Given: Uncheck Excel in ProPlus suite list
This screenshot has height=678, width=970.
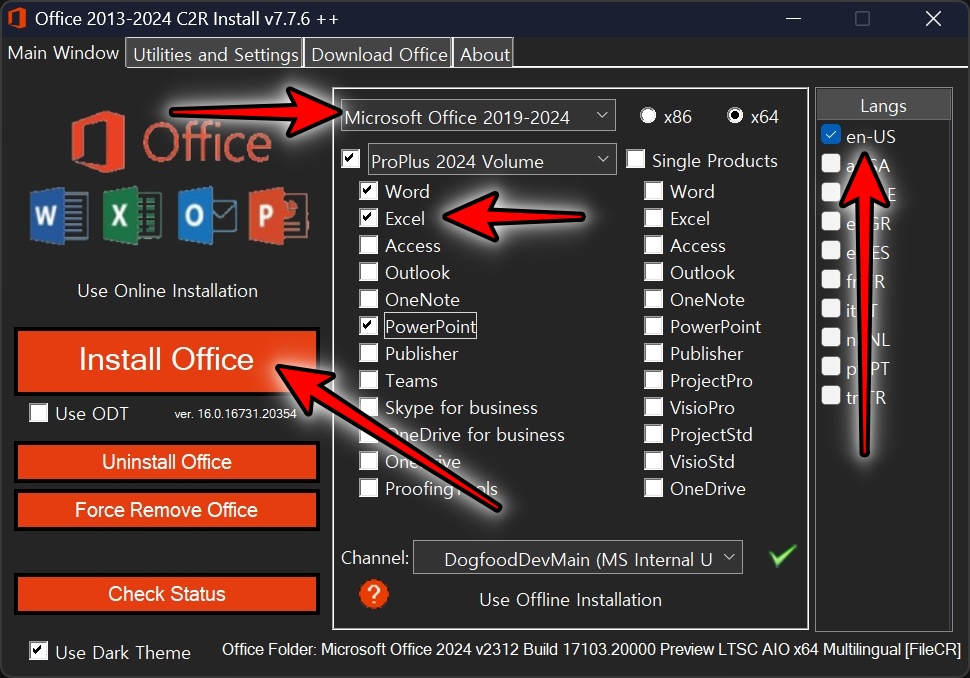Looking at the screenshot, I should click(369, 217).
